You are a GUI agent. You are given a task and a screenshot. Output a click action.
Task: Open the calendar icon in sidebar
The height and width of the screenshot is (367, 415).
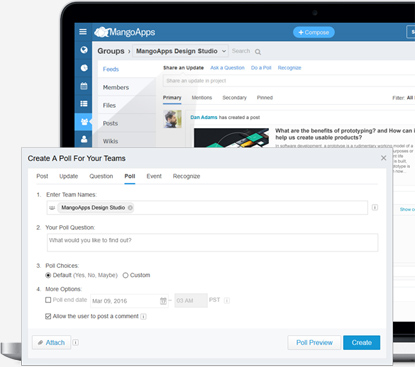[84, 86]
